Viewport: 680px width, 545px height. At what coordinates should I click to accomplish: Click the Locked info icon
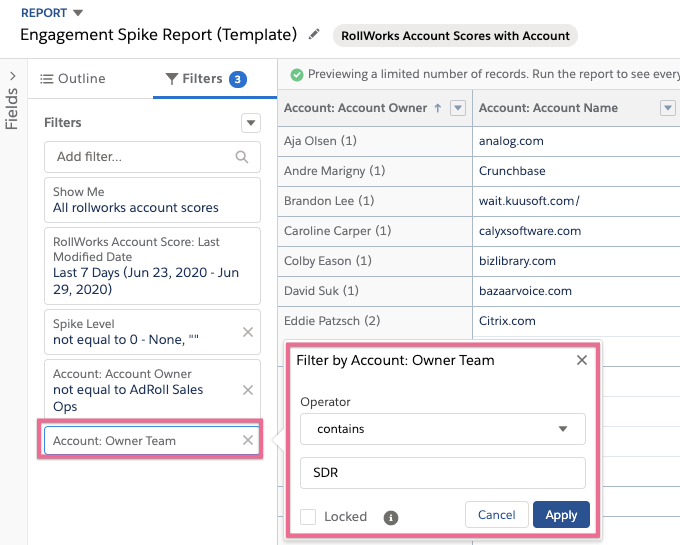click(391, 517)
